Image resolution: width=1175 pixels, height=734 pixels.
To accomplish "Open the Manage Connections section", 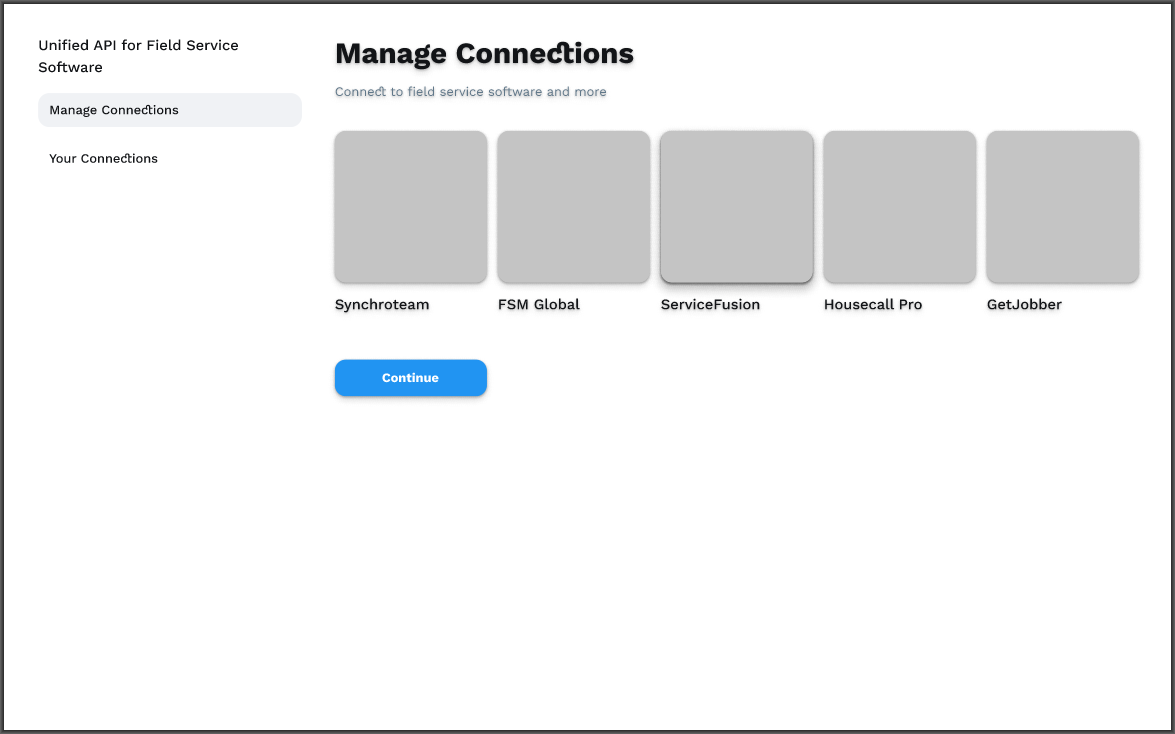I will (169, 110).
